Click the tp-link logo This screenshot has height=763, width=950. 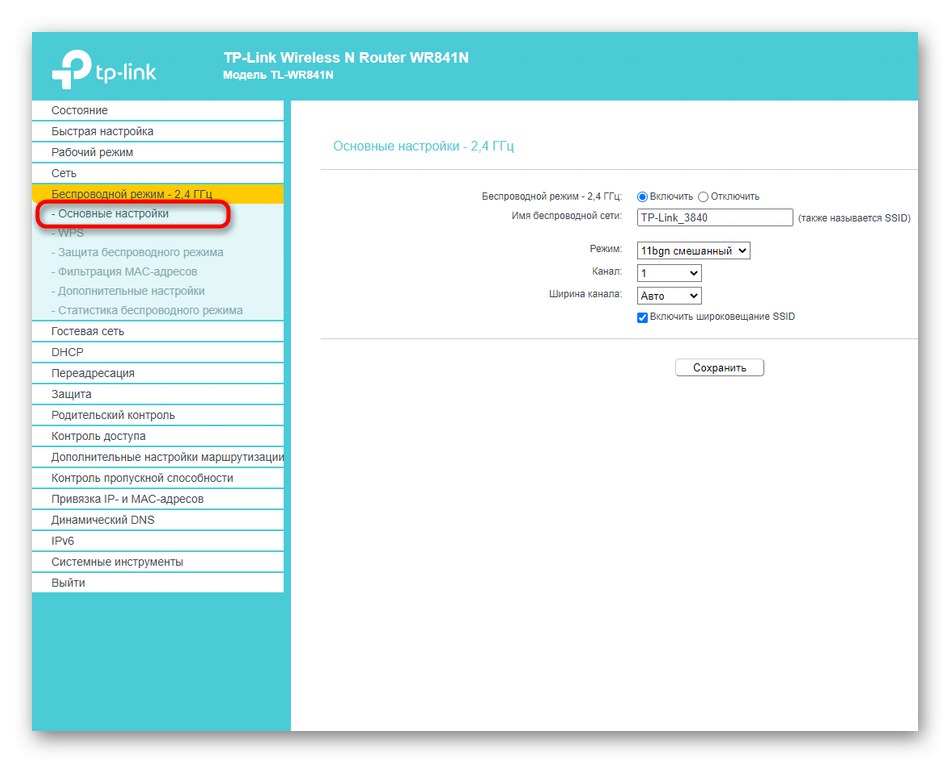pos(104,69)
